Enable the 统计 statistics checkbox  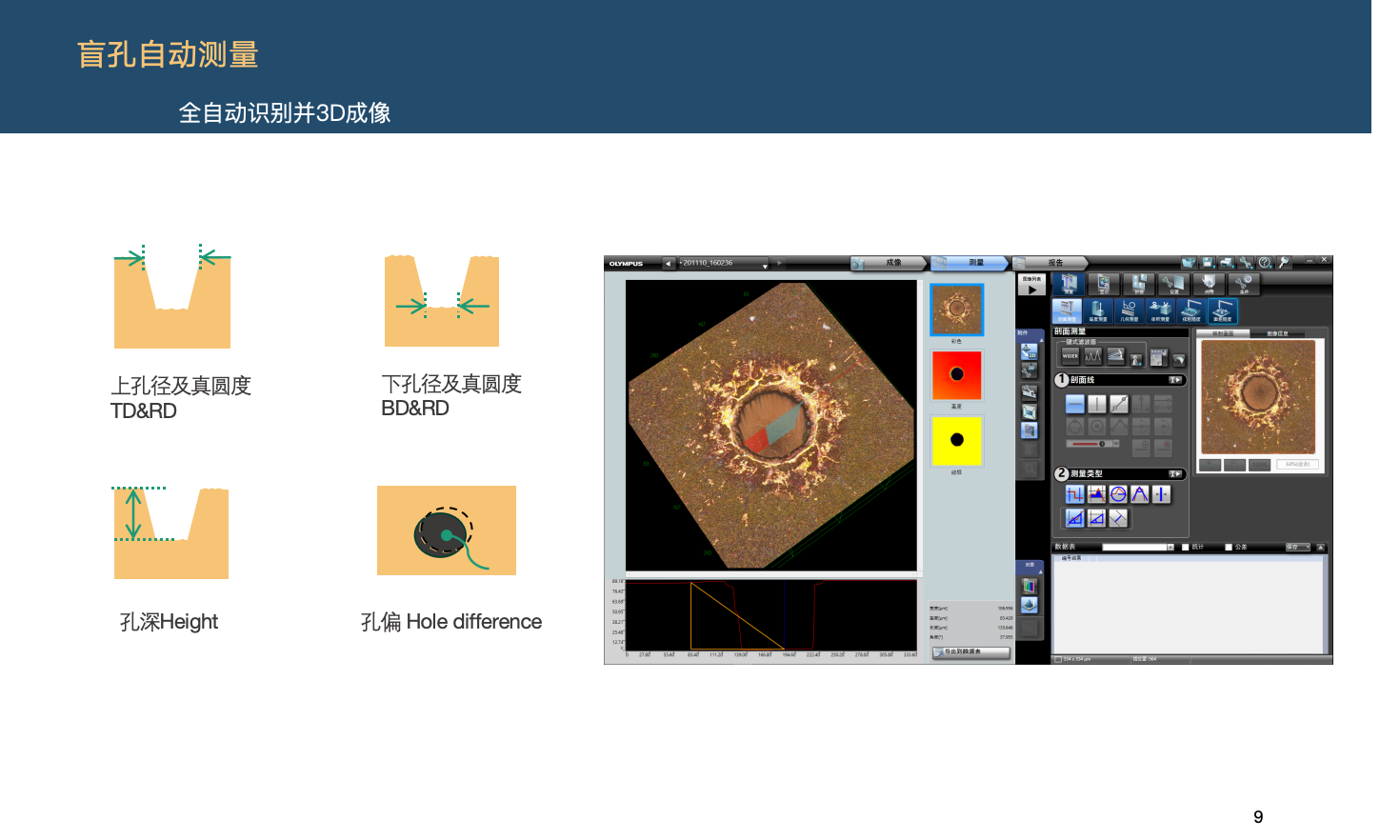(x=1186, y=547)
